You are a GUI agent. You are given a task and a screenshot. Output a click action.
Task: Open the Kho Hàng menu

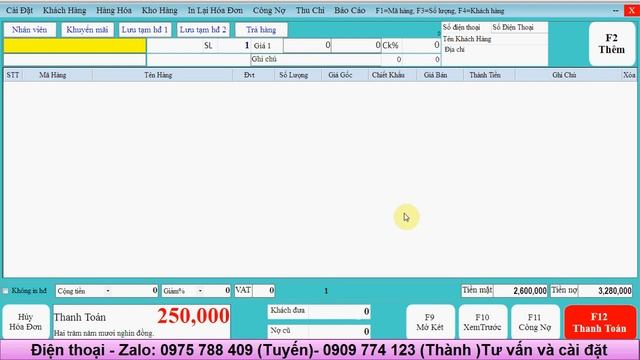[x=160, y=10]
